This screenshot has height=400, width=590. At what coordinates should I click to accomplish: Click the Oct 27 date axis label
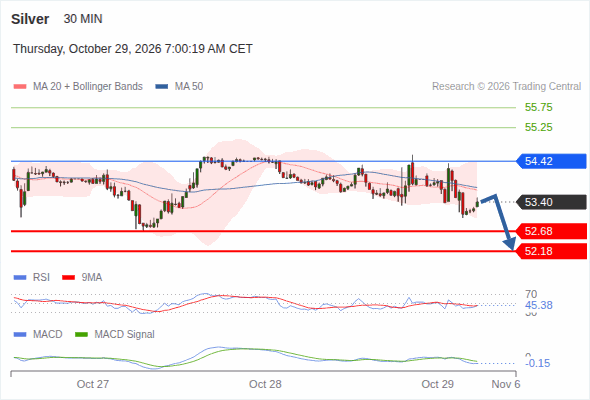(93, 384)
